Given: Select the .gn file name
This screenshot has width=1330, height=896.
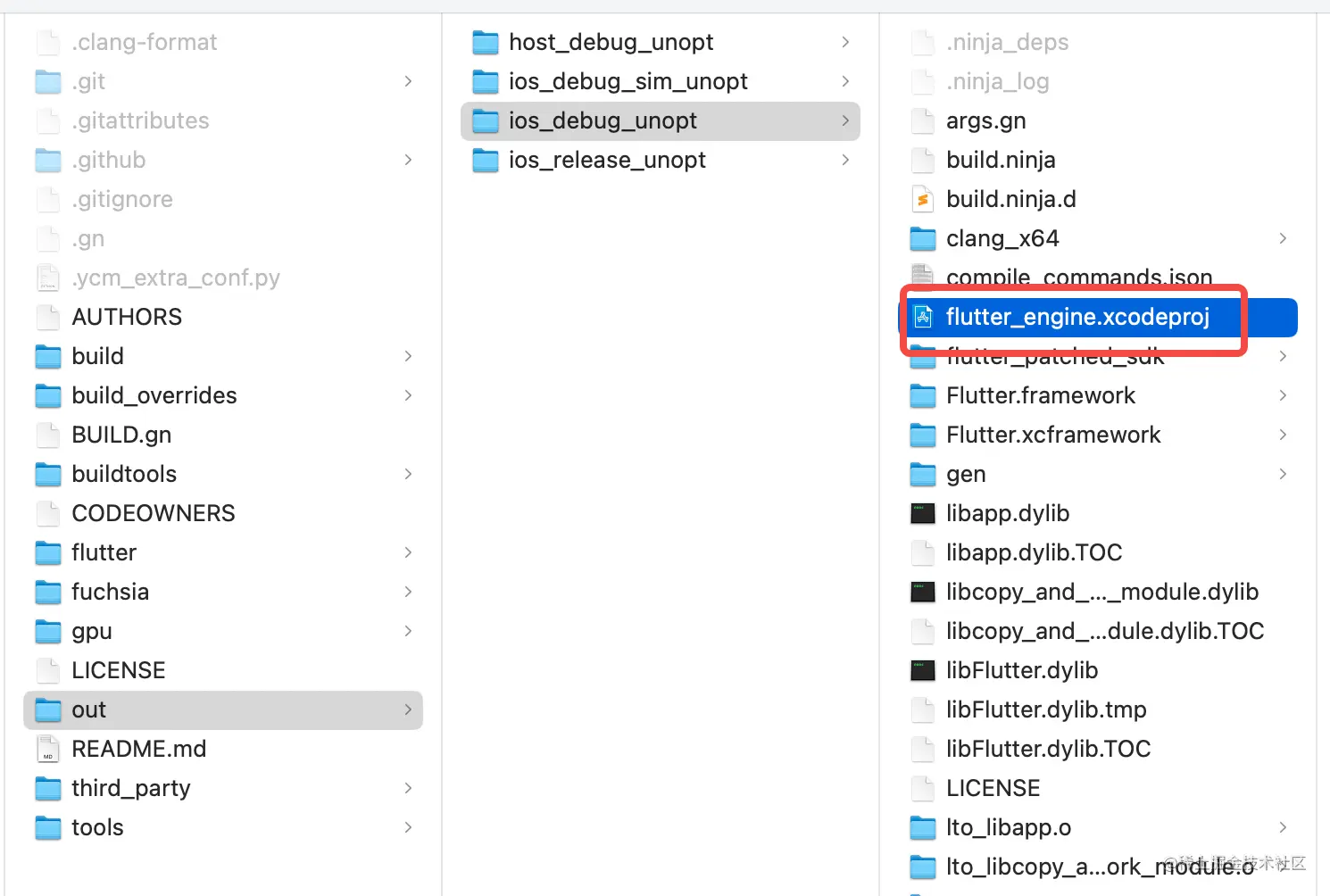Looking at the screenshot, I should (x=88, y=238).
